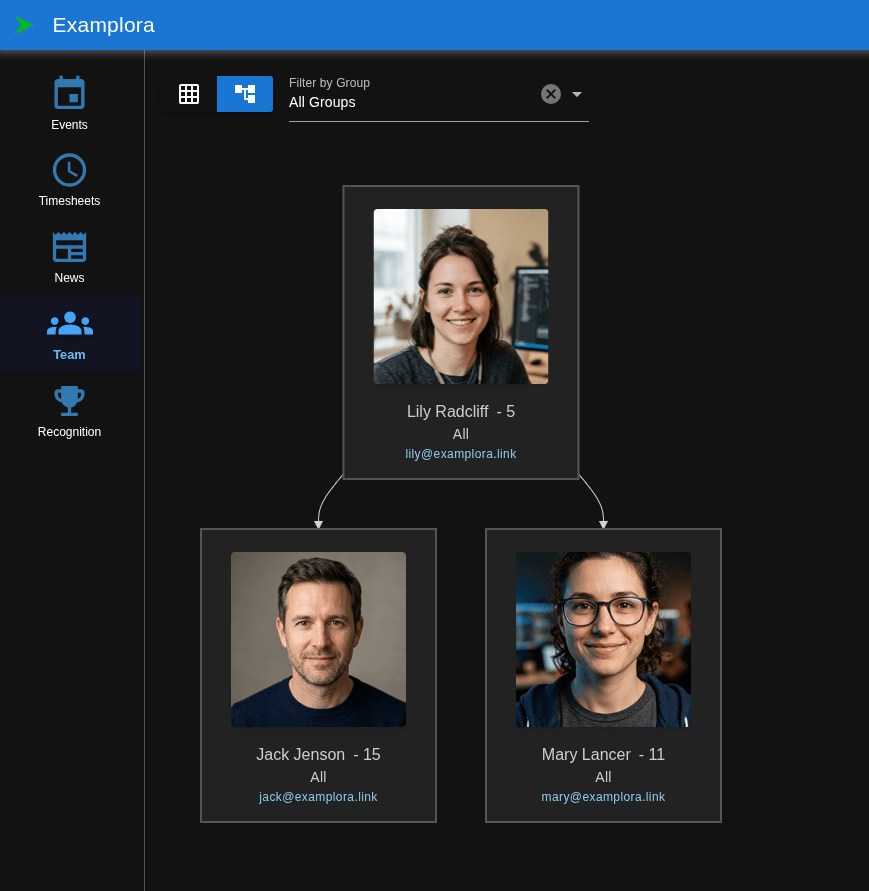Select the Team tab in the sidebar
The height and width of the screenshot is (891, 869).
point(69,333)
